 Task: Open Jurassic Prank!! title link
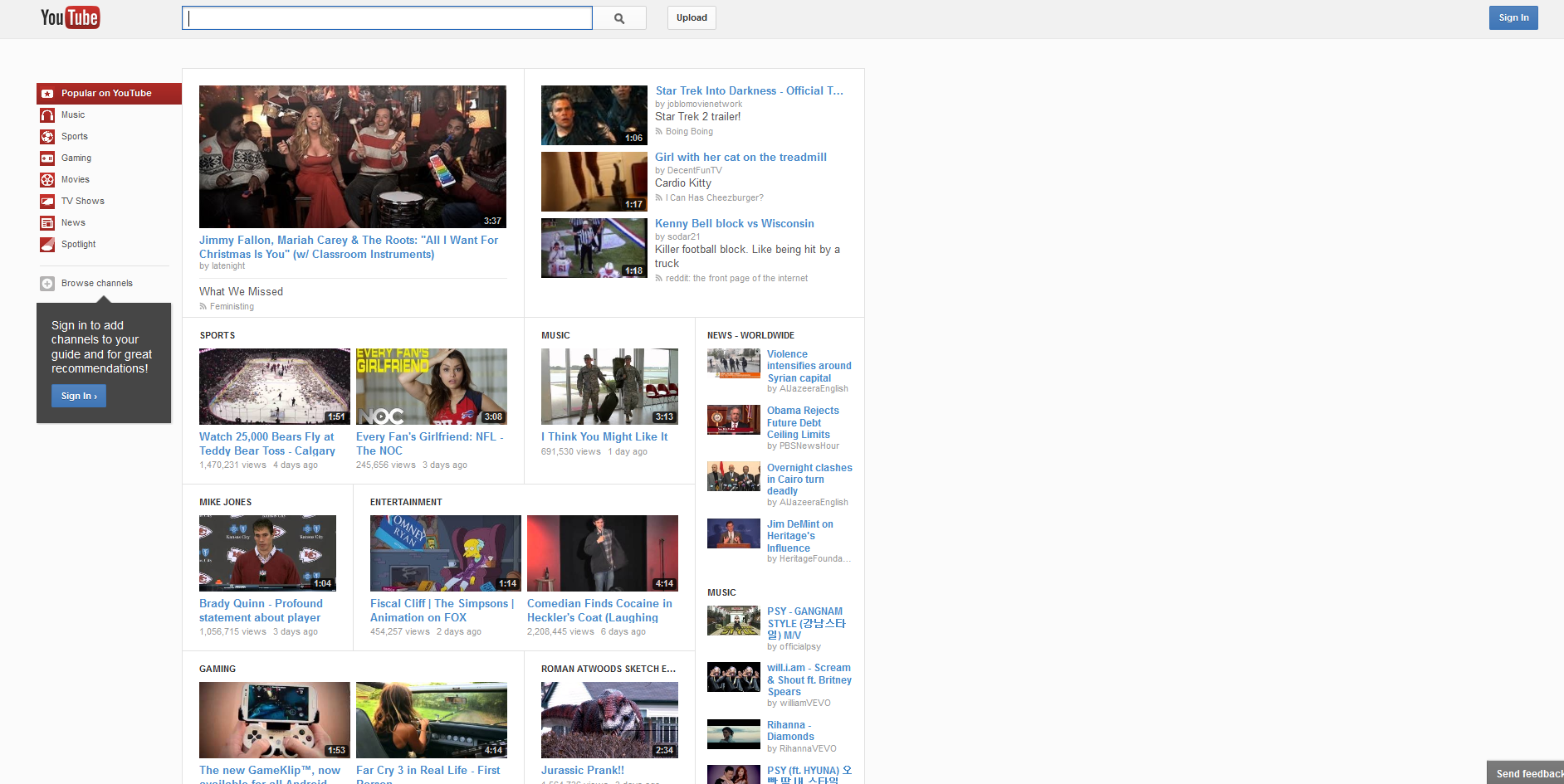pyautogui.click(x=583, y=771)
